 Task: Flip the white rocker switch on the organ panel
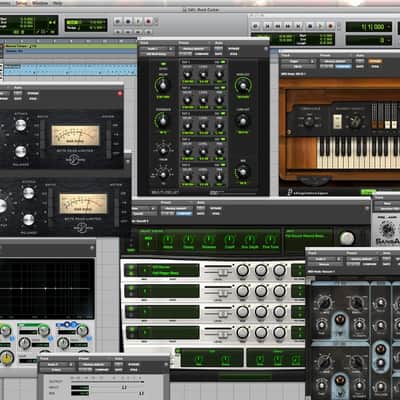pos(337,121)
